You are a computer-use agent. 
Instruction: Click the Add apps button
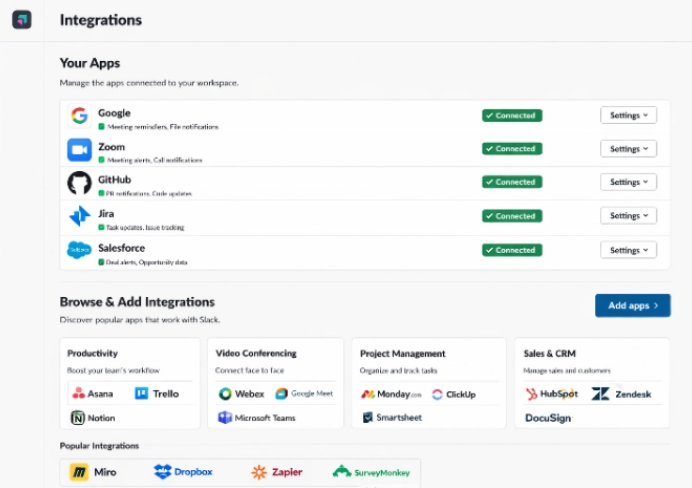(633, 305)
